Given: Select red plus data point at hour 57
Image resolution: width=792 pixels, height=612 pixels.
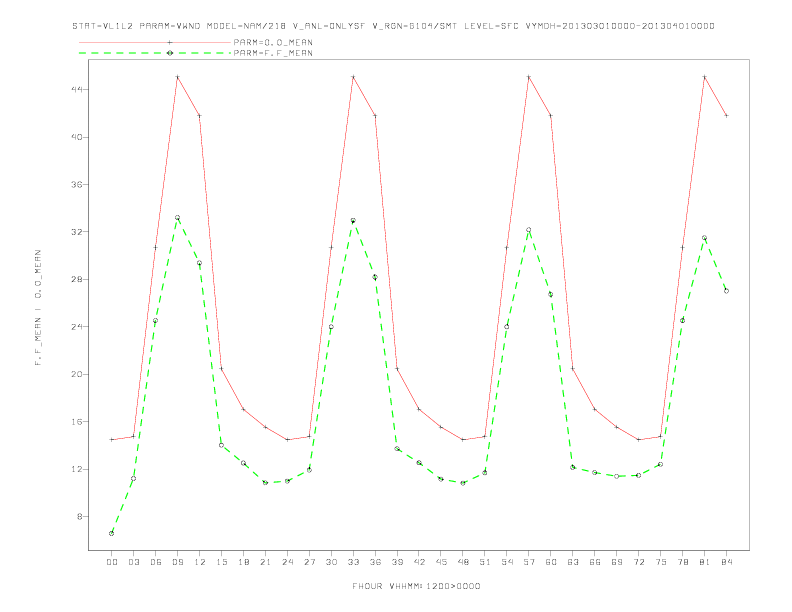Looking at the screenshot, I should 529,77.
